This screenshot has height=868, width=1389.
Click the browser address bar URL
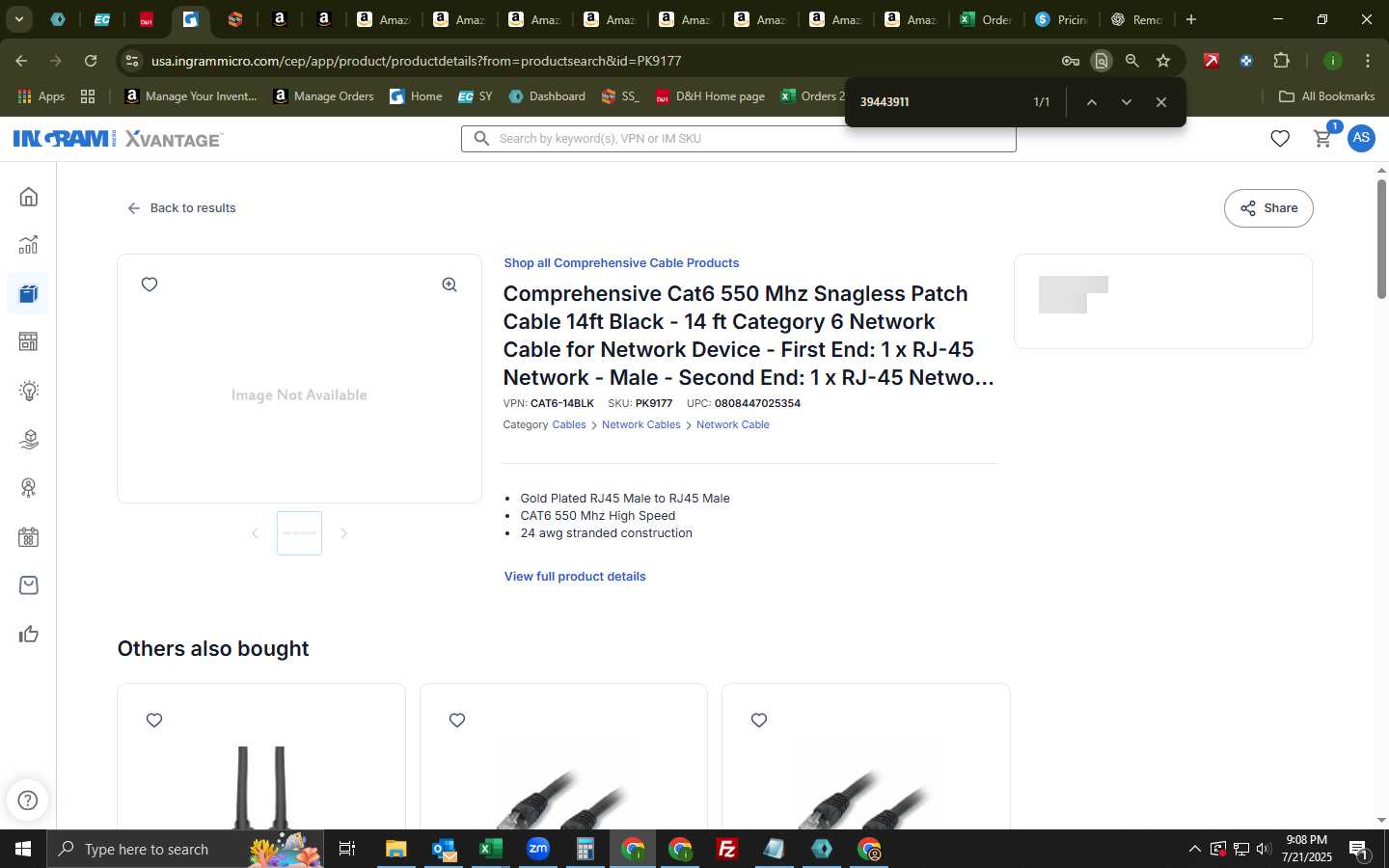click(x=417, y=61)
